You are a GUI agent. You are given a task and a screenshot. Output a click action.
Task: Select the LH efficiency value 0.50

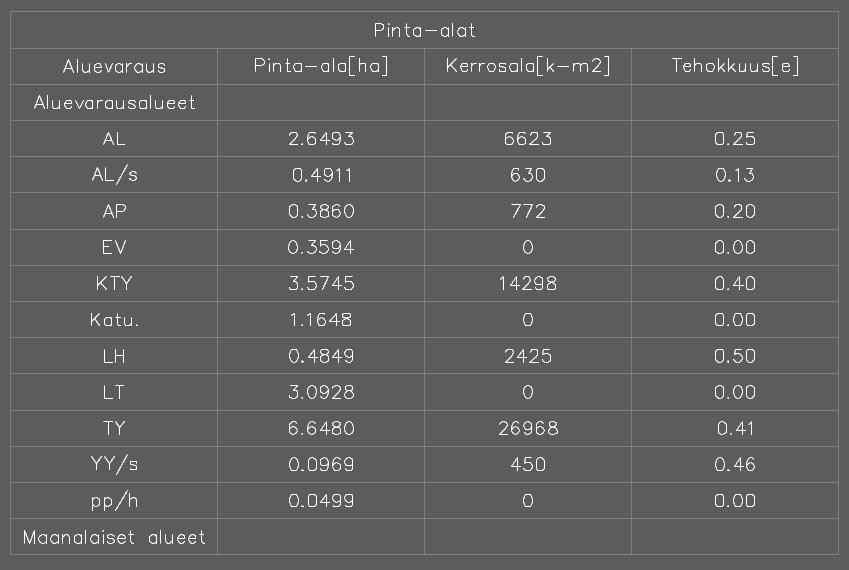pos(735,356)
